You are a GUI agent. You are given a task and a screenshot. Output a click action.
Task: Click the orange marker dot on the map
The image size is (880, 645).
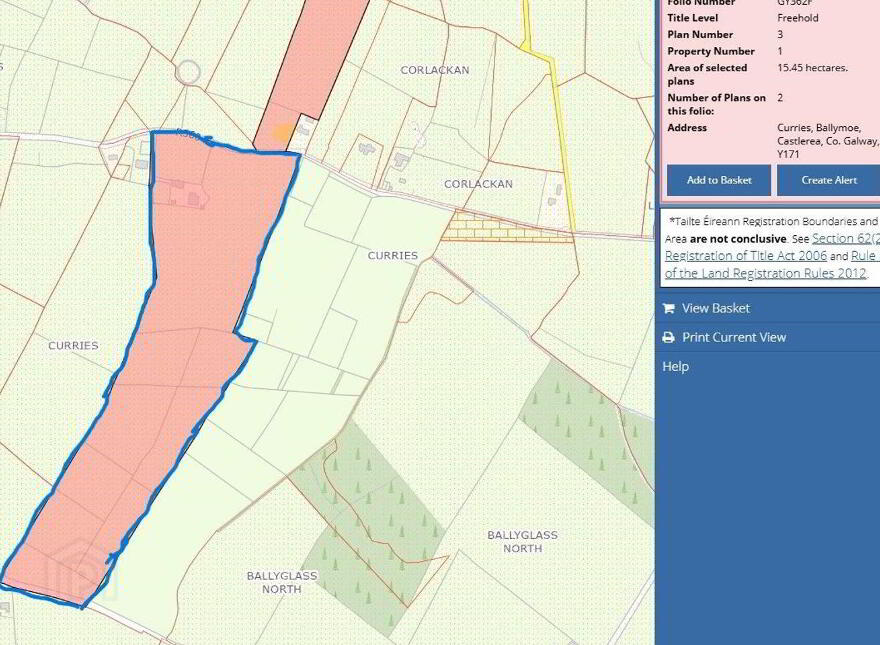[x=283, y=133]
